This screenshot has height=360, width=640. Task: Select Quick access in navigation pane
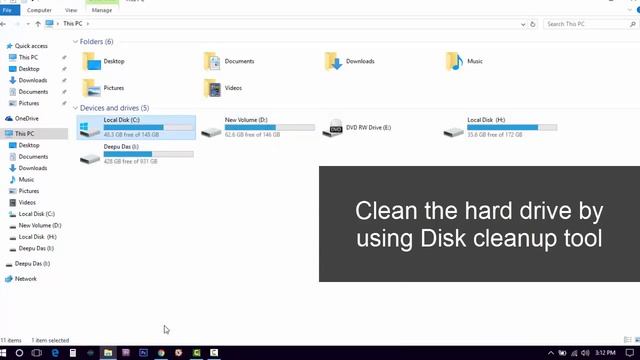coord(31,46)
